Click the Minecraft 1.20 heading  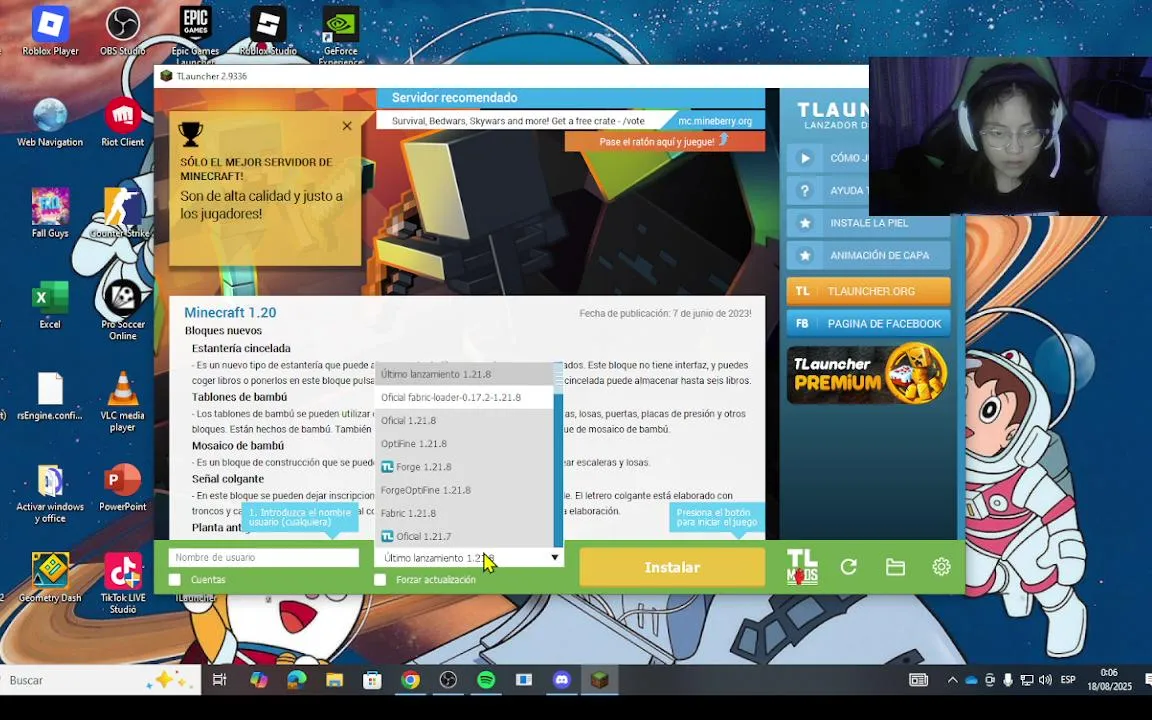[230, 312]
